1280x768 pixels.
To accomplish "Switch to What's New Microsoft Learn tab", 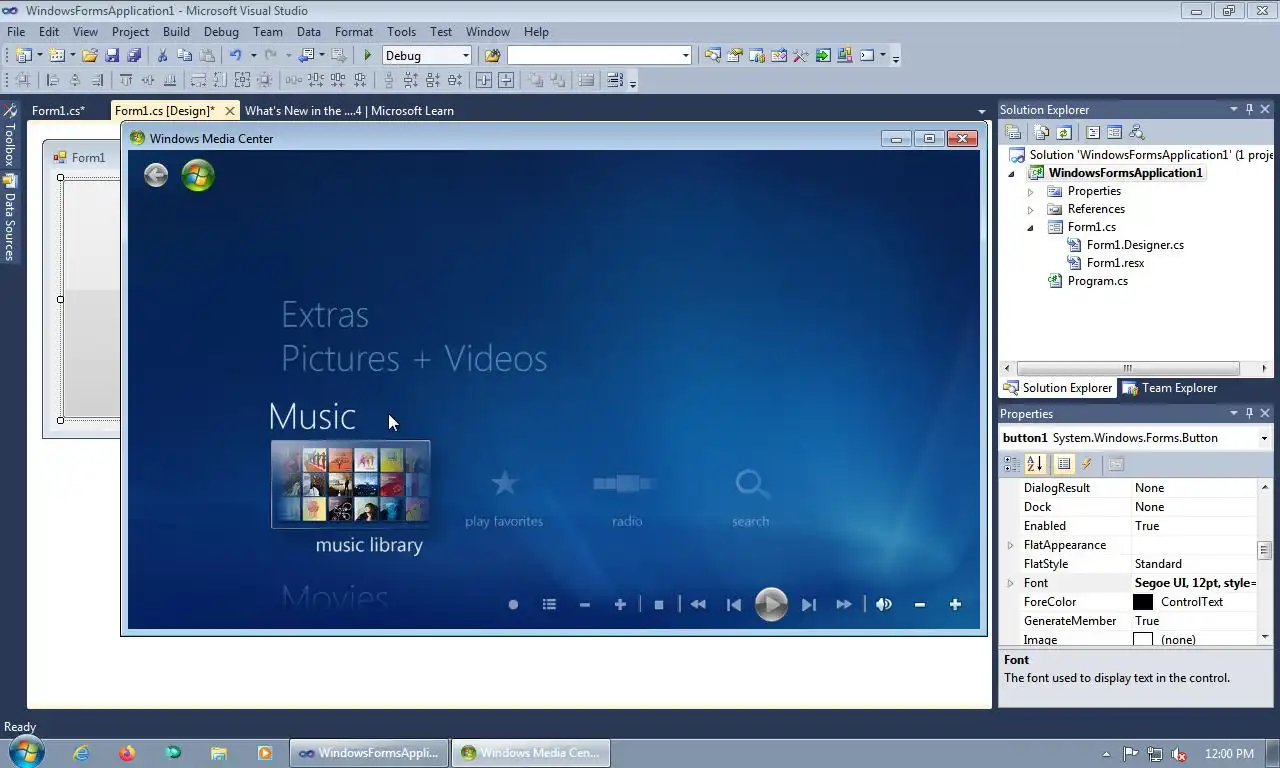I will click(x=349, y=111).
